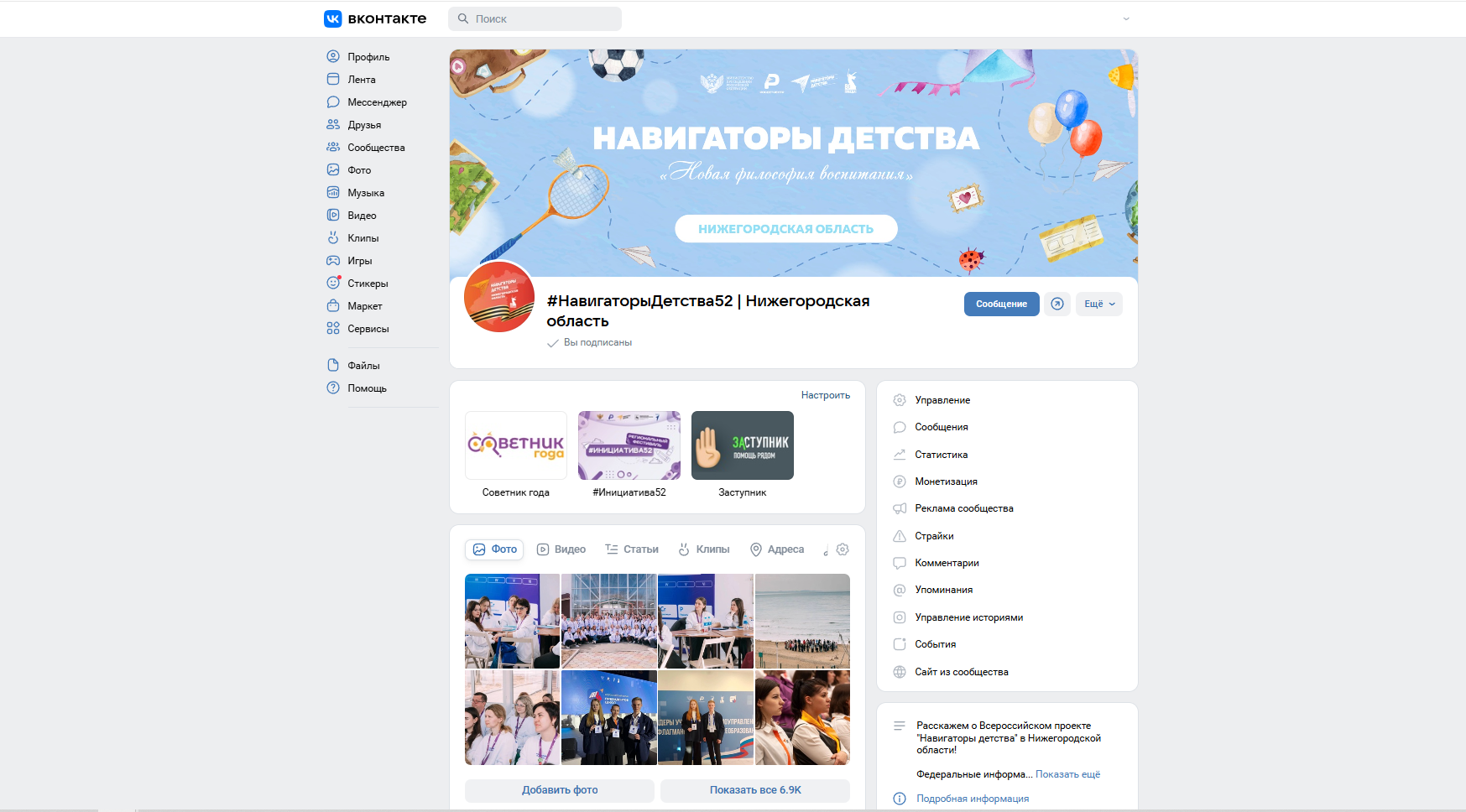Switch to the Статьи tab
This screenshot has width=1466, height=812.
[632, 549]
